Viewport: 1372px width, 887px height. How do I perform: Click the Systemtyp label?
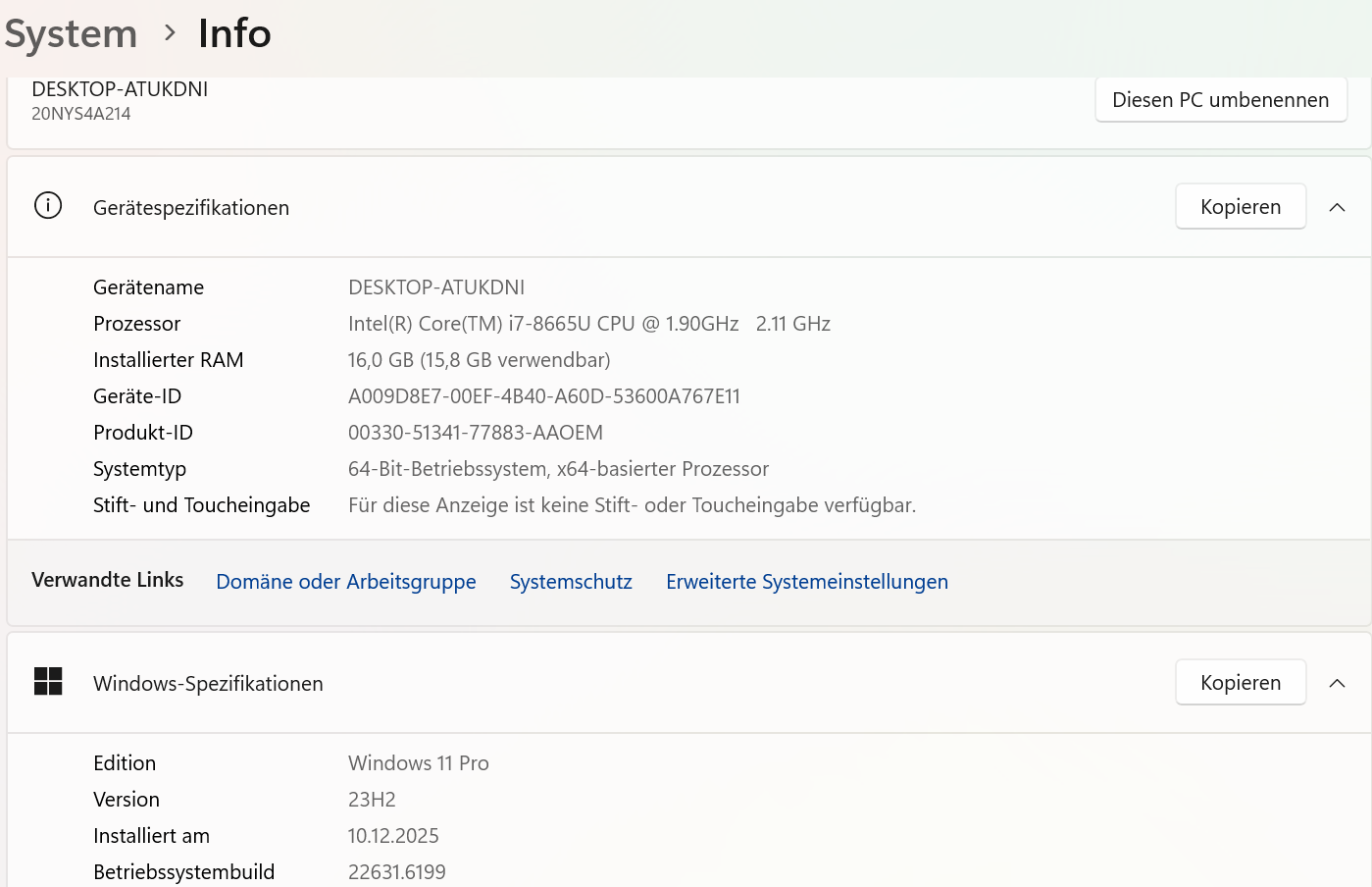click(139, 469)
